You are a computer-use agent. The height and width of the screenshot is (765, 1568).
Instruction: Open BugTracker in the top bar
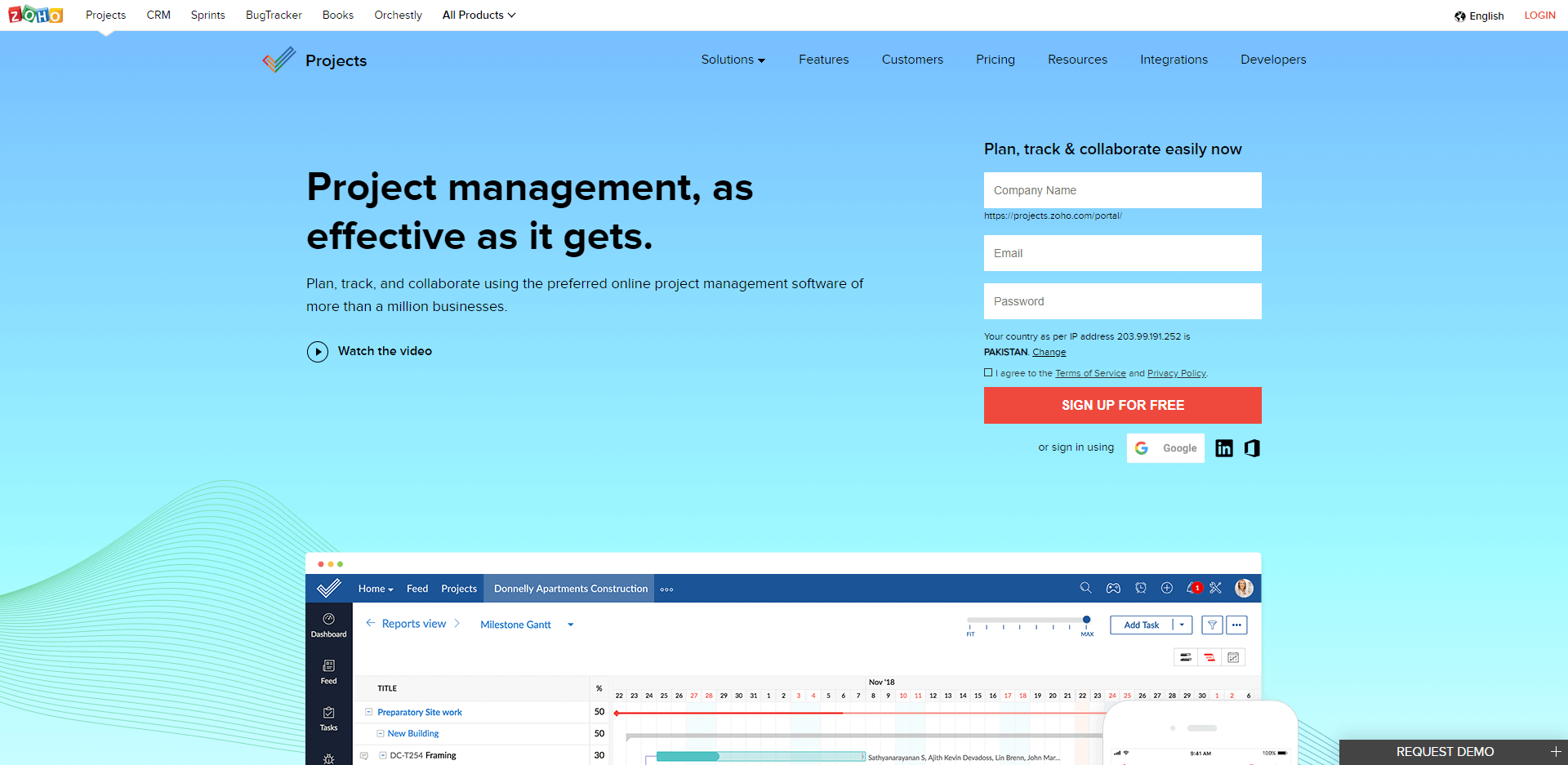click(x=274, y=15)
